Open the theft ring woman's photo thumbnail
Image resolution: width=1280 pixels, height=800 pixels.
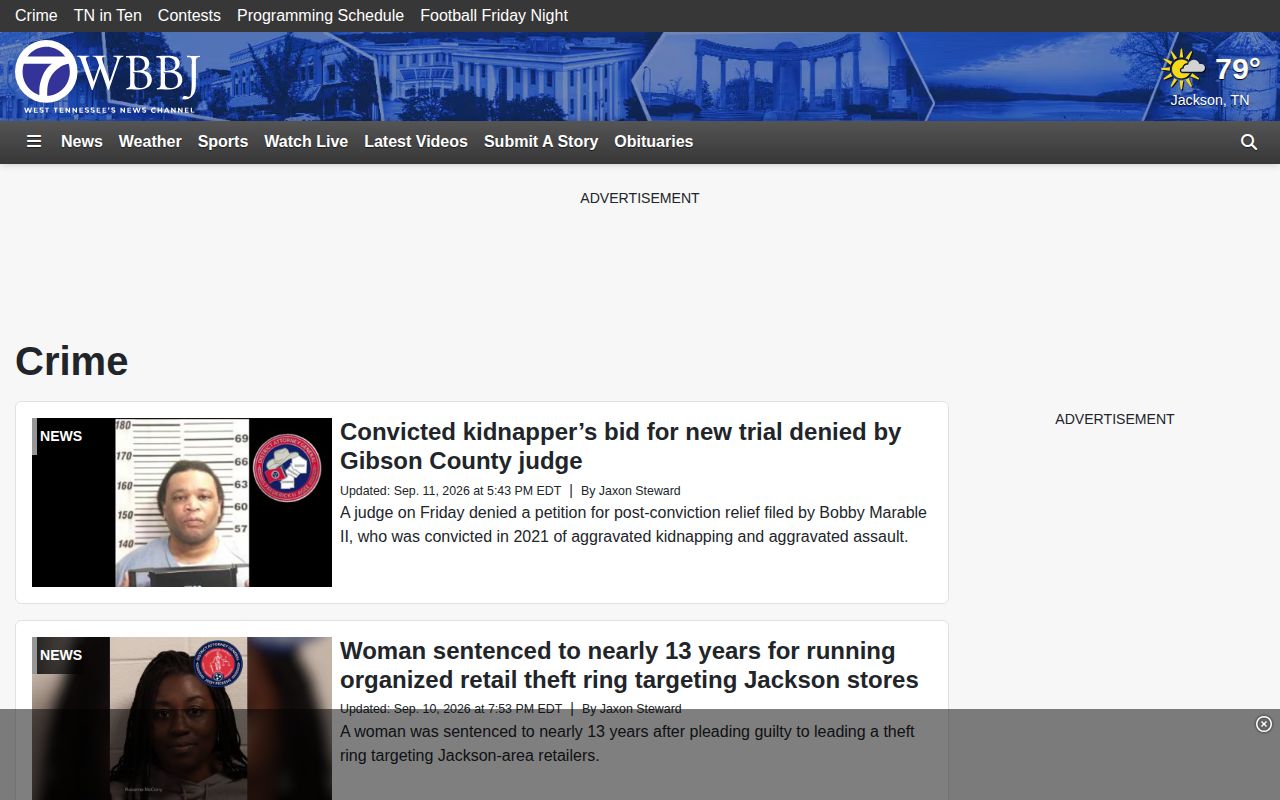pyautogui.click(x=182, y=718)
